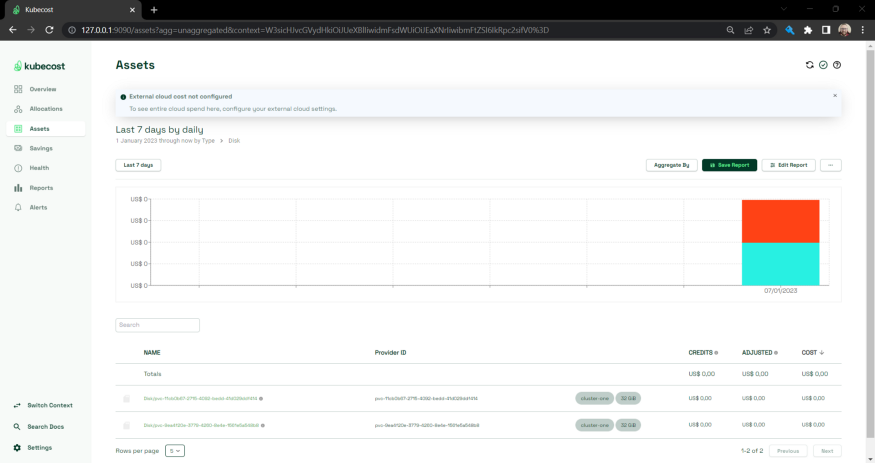Sort by the COST column arrow
The image size is (875, 463).
pyautogui.click(x=822, y=353)
